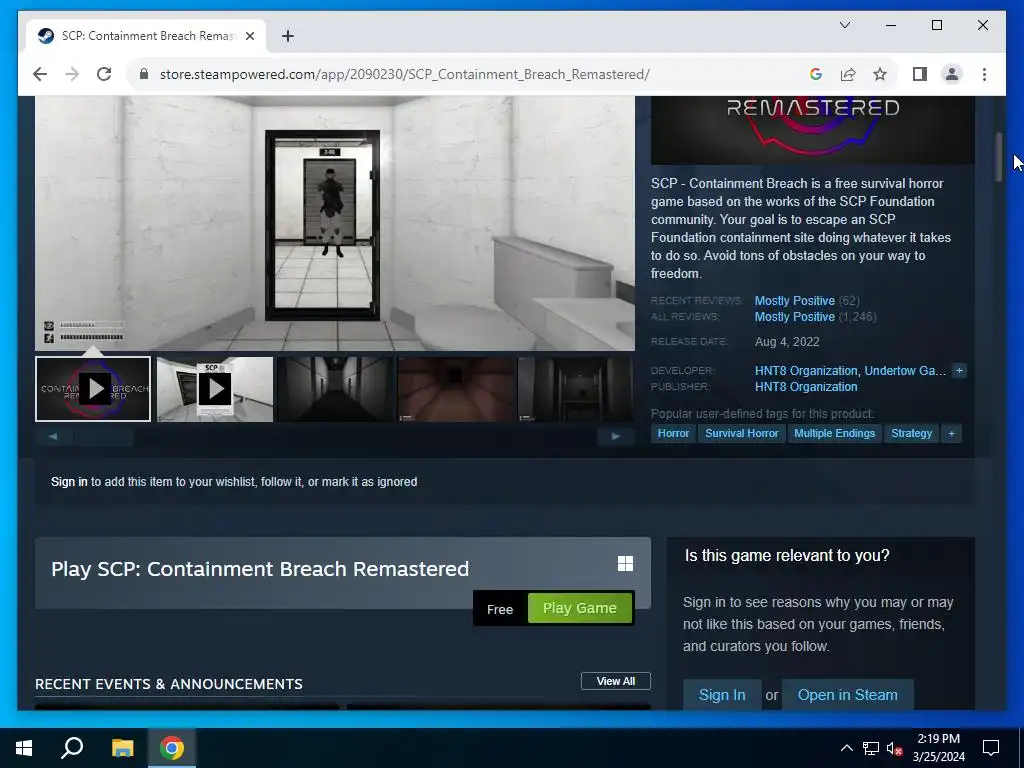Show hidden system tray icons
The image size is (1024, 768).
tap(846, 748)
